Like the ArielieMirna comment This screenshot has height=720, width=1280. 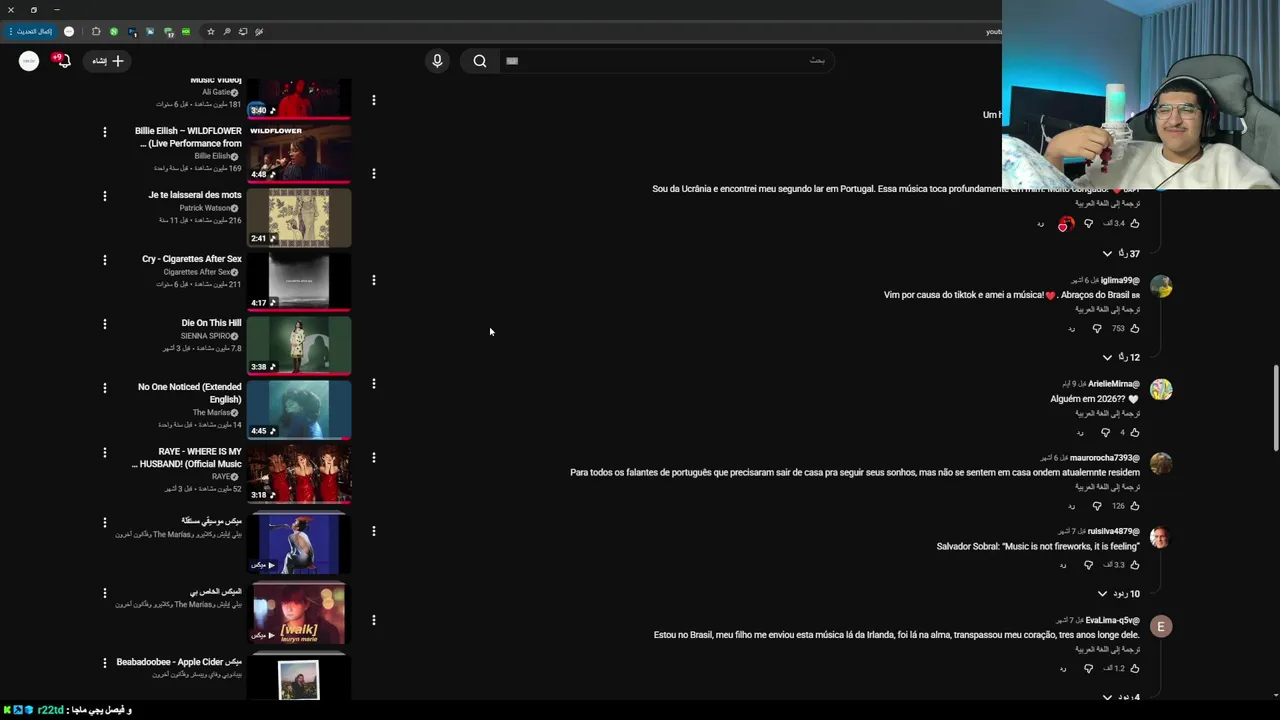[x=1134, y=432]
